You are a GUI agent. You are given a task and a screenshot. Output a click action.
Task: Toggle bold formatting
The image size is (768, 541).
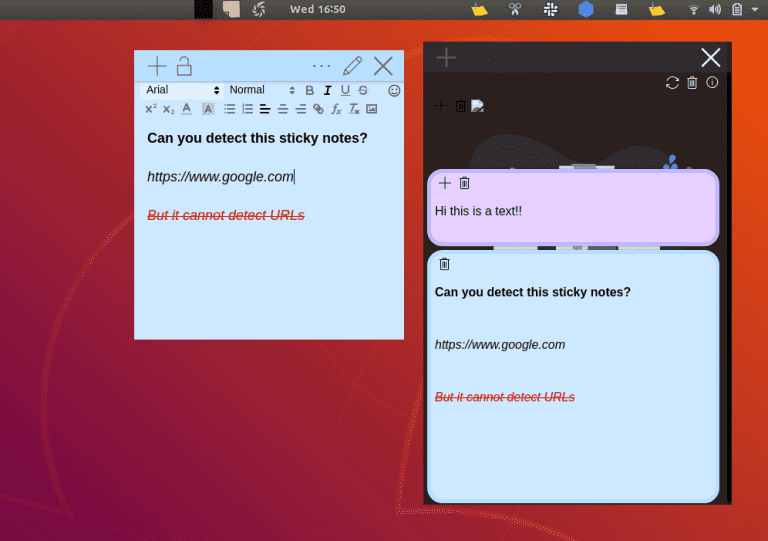[310, 91]
